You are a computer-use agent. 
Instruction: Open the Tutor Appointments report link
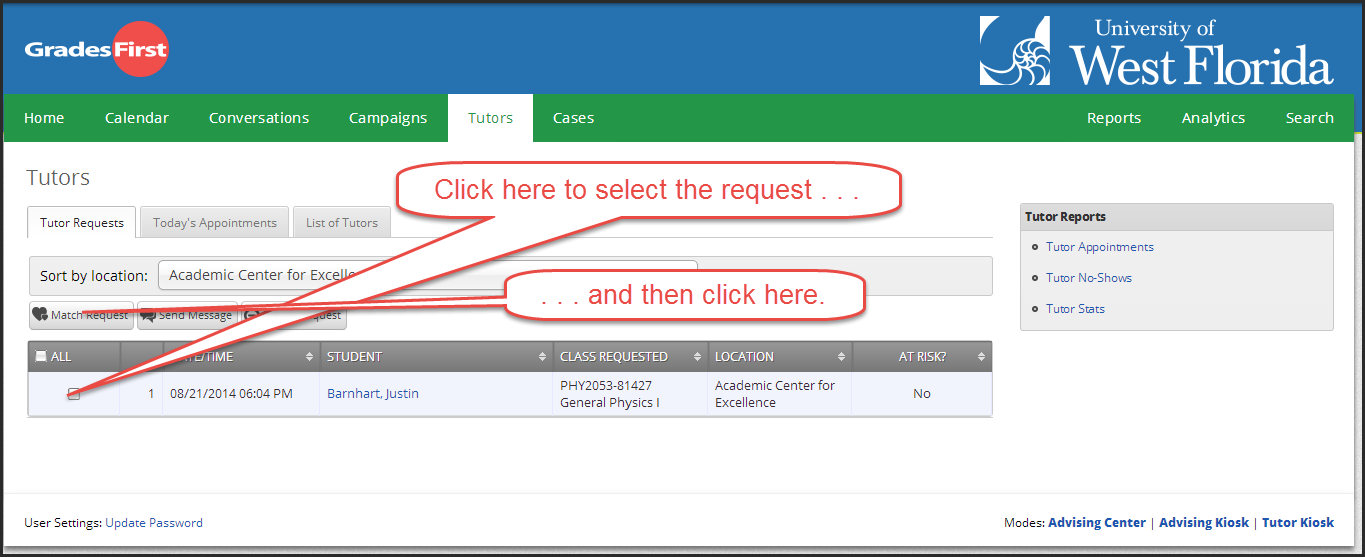pyautogui.click(x=1100, y=247)
